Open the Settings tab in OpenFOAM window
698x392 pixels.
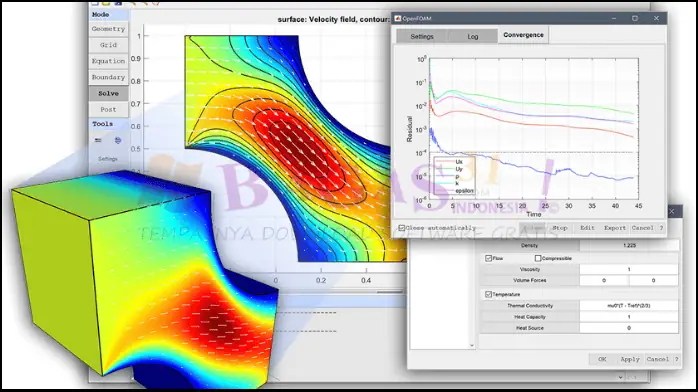[422, 36]
